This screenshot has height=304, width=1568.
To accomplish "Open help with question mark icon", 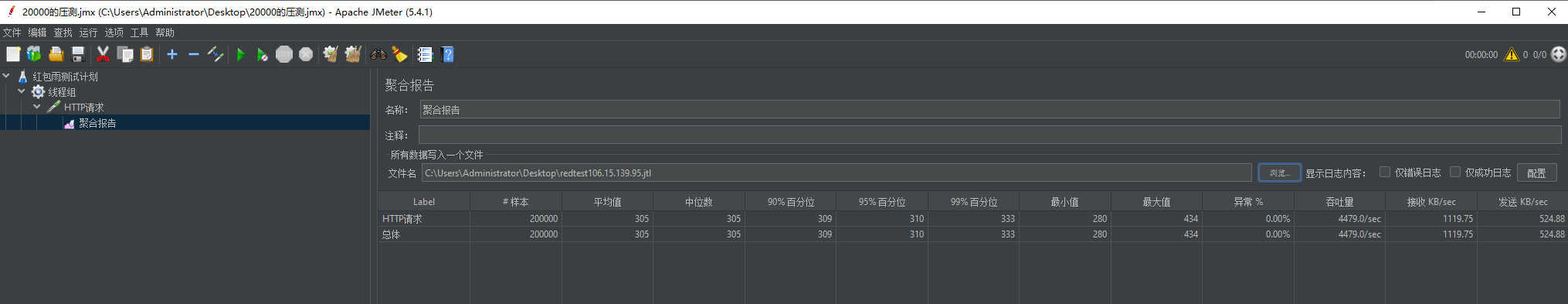I will pos(447,54).
